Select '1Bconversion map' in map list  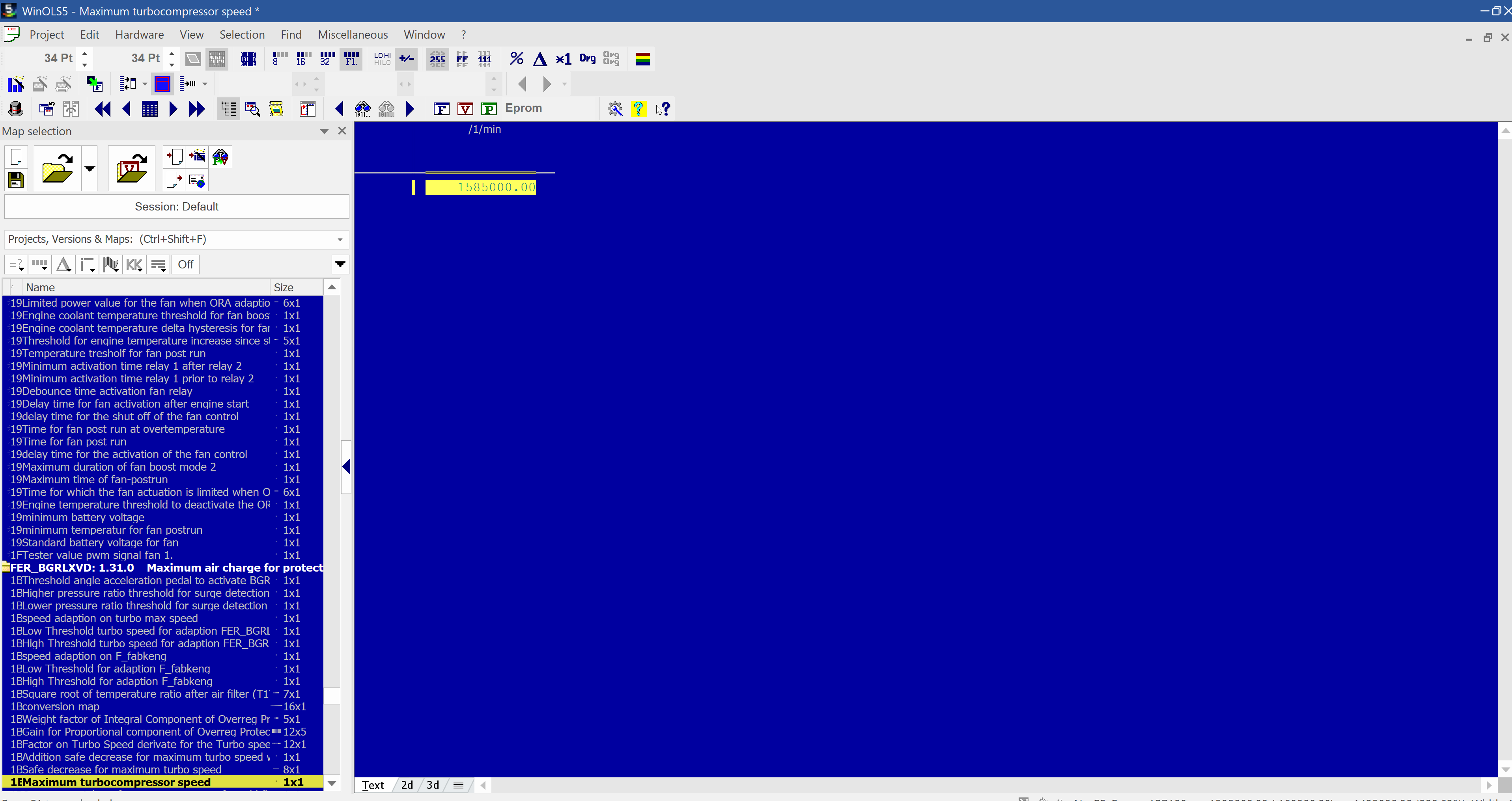(x=163, y=706)
